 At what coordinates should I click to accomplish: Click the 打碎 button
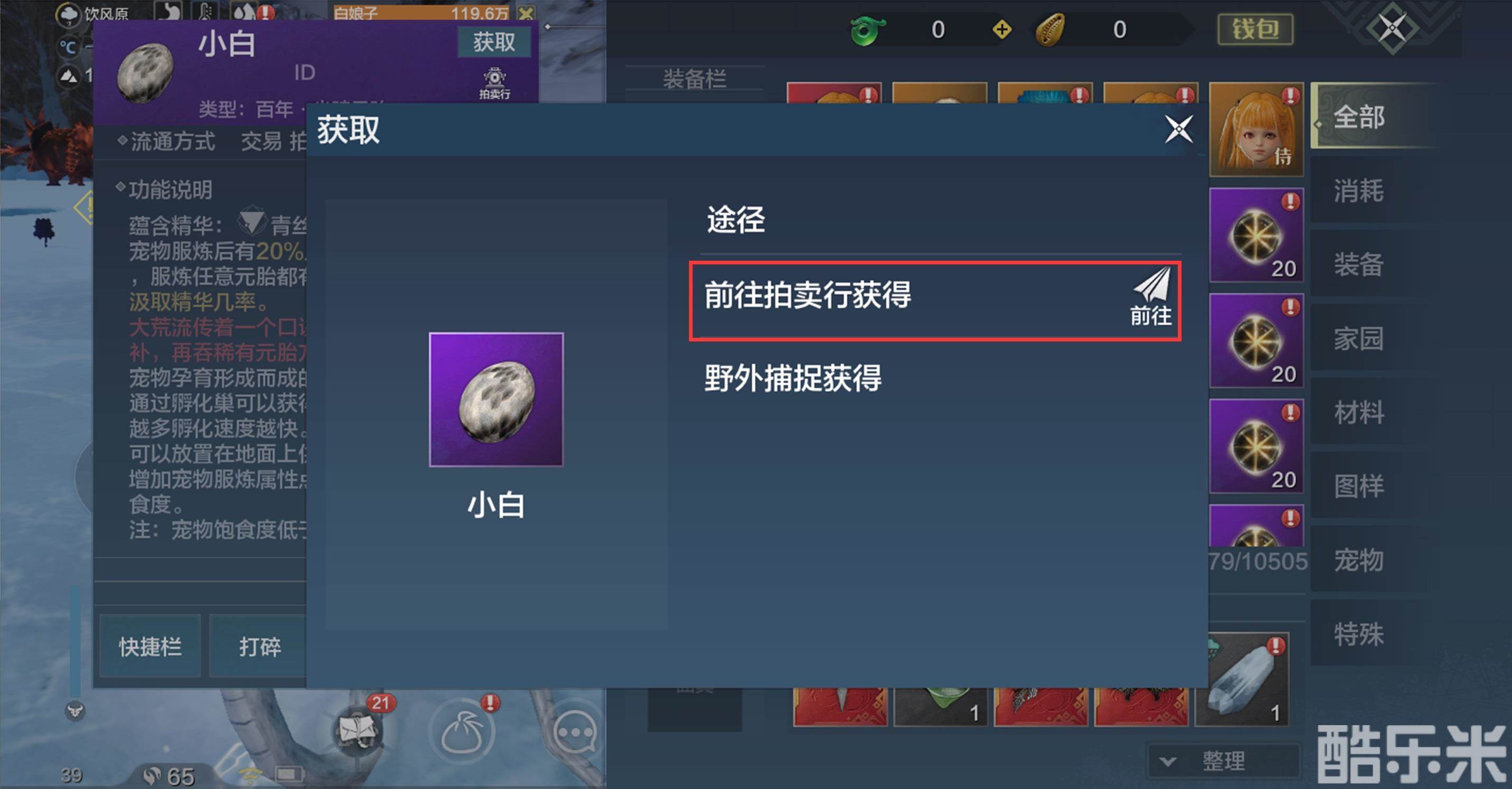pos(258,647)
